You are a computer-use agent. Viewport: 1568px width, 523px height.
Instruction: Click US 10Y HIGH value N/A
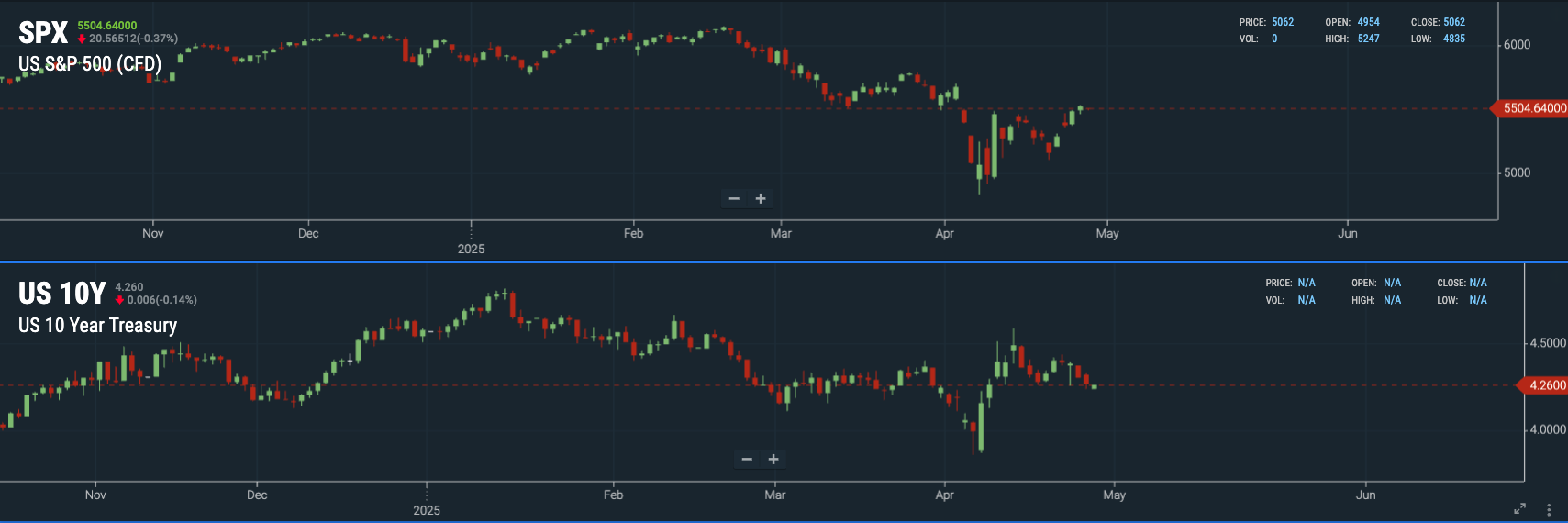tap(1392, 300)
